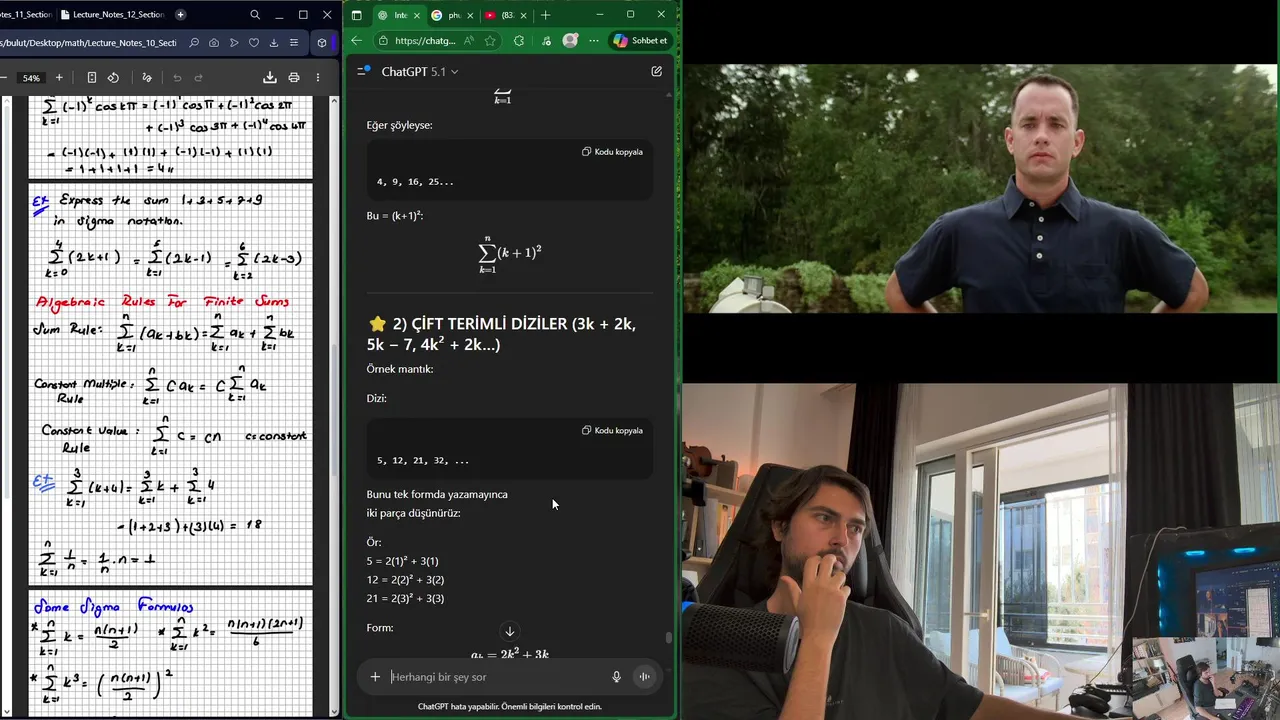1280x720 pixels.
Task: Bookmark the PDF with the heart icon
Action: click(254, 43)
